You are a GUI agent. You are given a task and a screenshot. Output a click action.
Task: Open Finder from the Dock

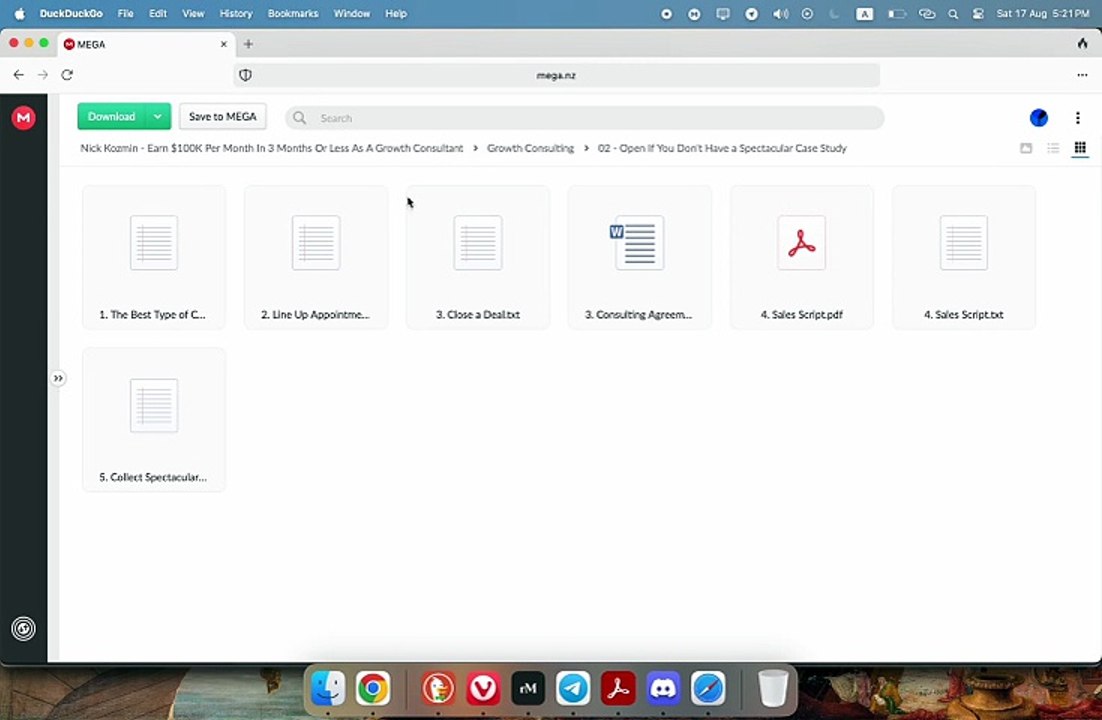tap(328, 688)
